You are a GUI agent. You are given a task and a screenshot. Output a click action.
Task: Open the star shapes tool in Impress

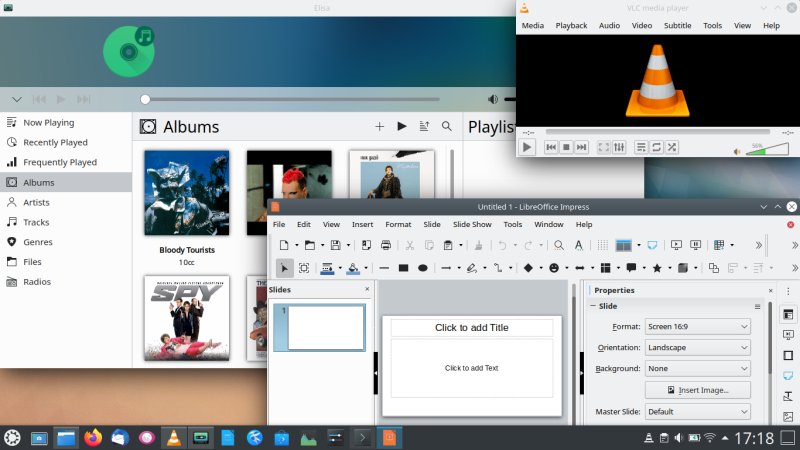656,268
